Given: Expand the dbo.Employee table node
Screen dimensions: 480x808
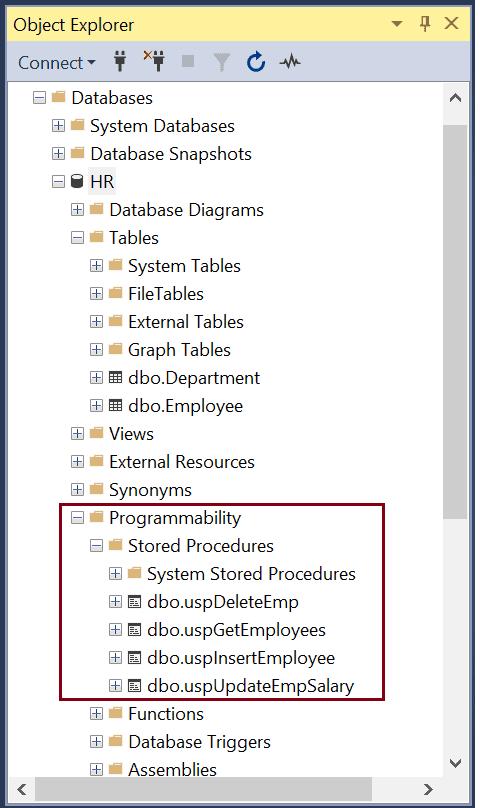Looking at the screenshot, I should 96,406.
